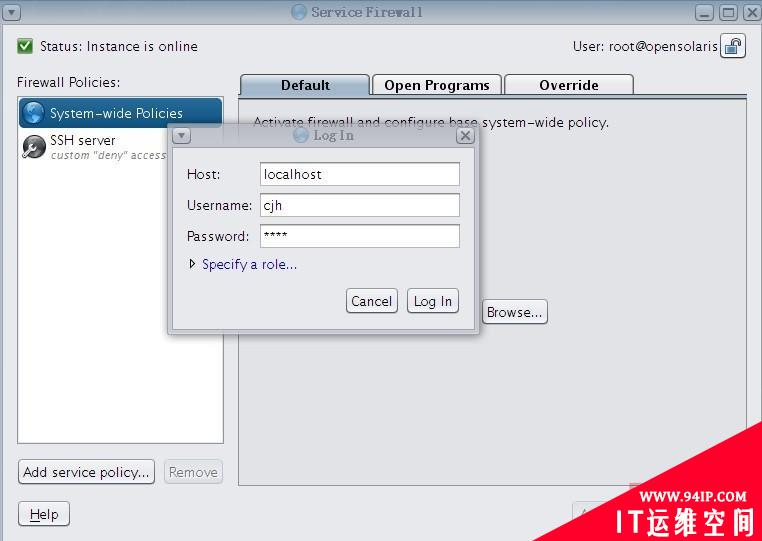Open the Log In dialog menu arrow

coord(182,136)
